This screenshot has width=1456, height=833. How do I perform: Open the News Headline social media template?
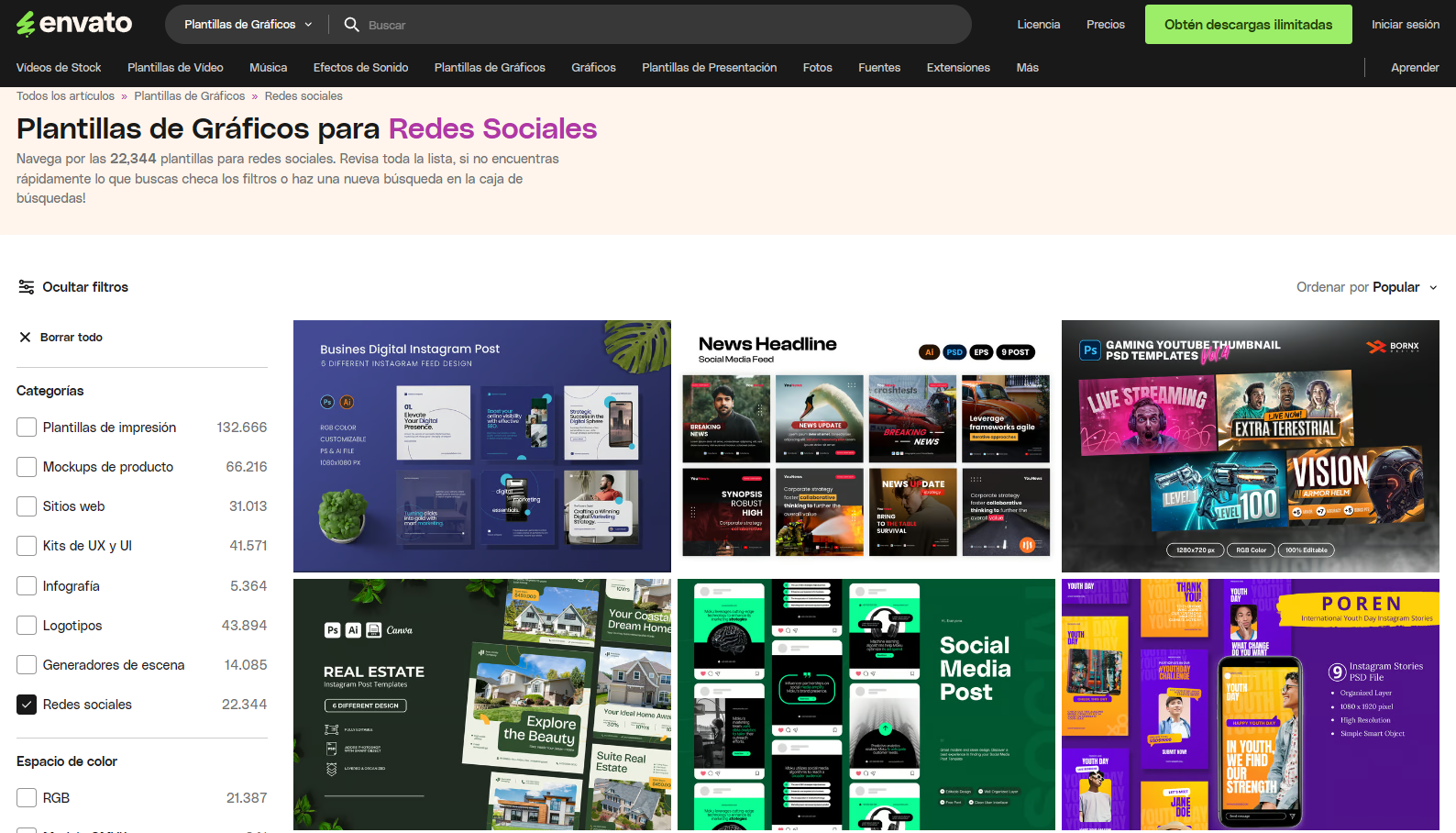(x=866, y=446)
